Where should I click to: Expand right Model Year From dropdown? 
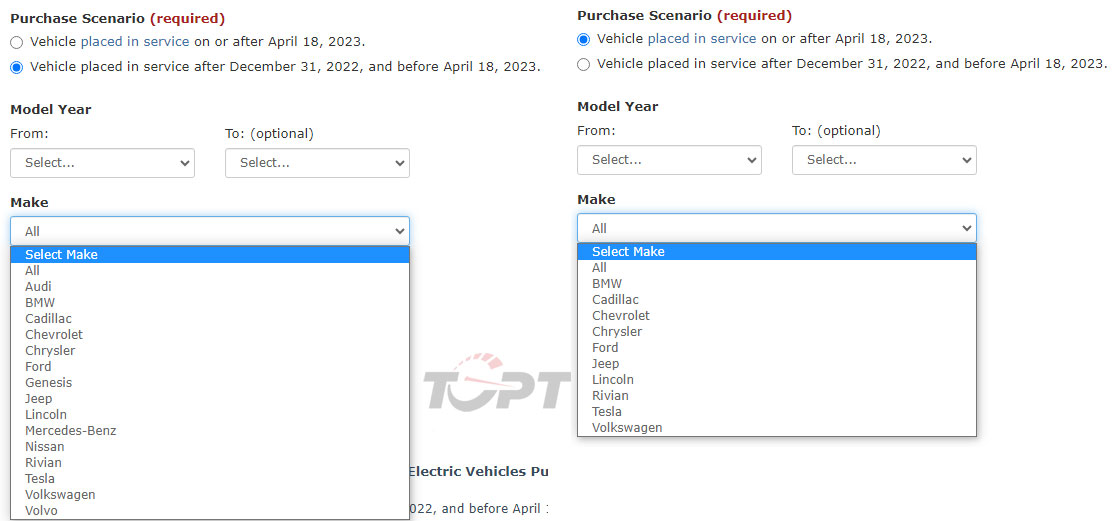tap(670, 160)
